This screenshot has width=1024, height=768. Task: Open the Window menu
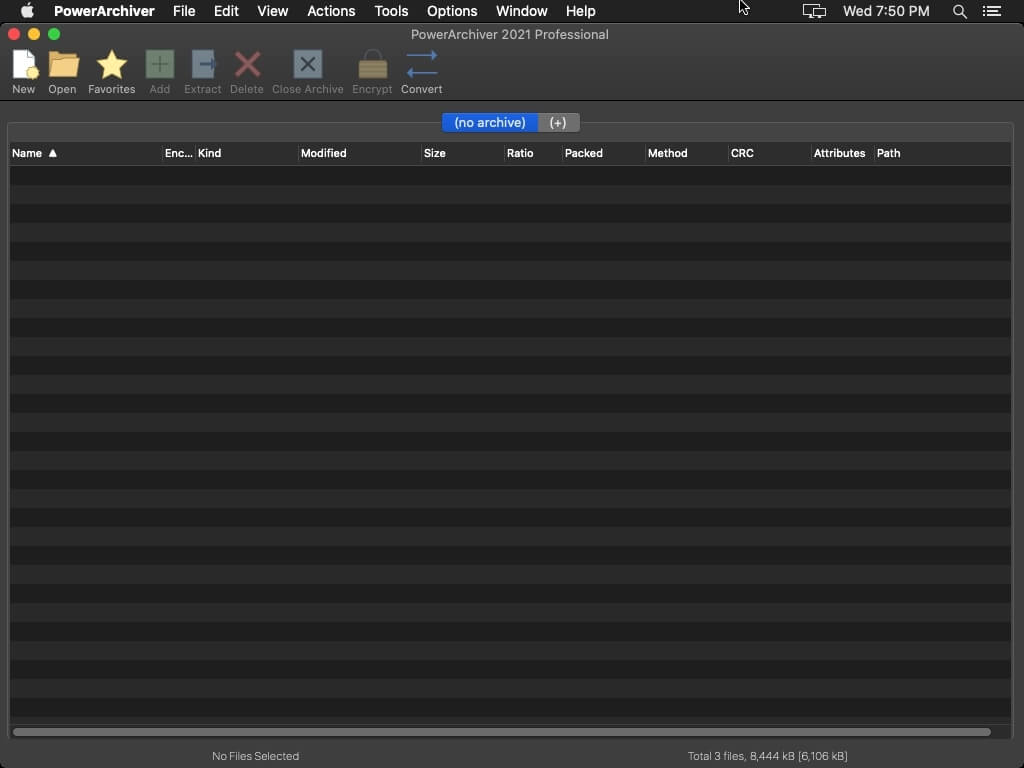click(x=521, y=11)
